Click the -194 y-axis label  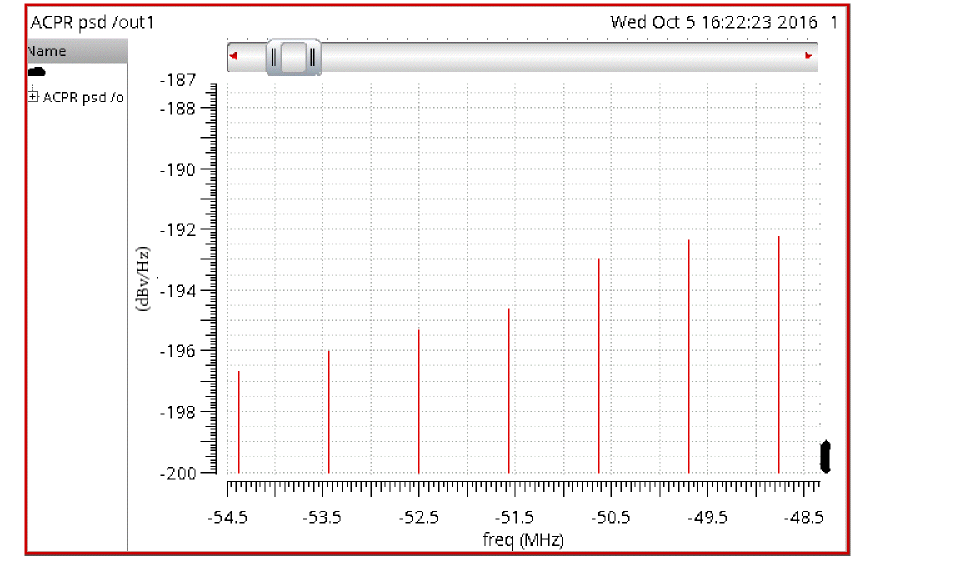pyautogui.click(x=178, y=291)
